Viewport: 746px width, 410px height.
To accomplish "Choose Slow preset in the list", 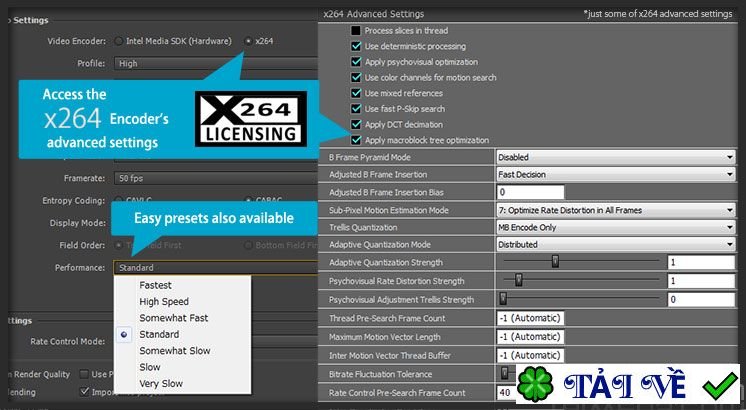I will point(150,367).
